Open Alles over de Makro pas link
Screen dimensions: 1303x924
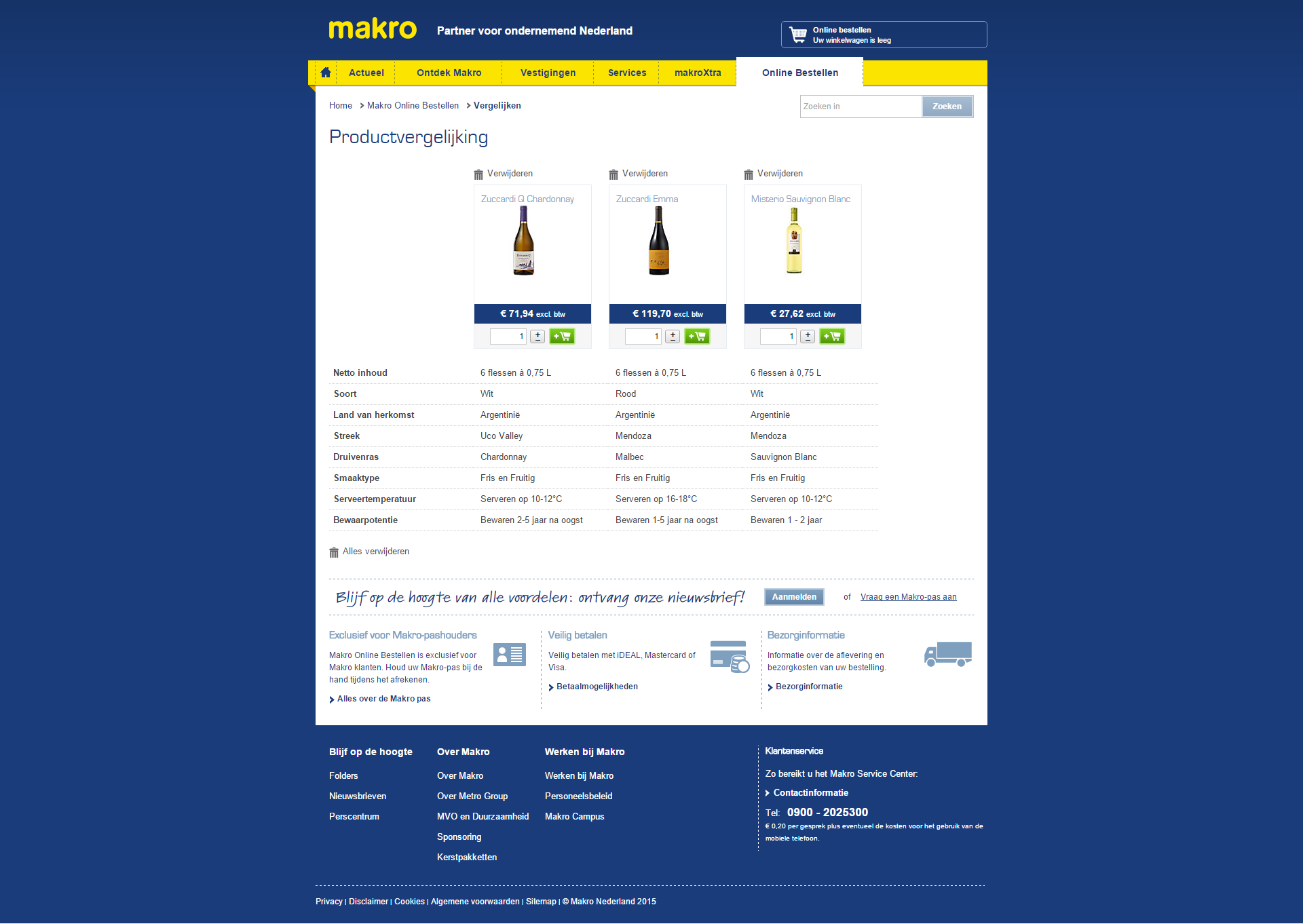383,699
